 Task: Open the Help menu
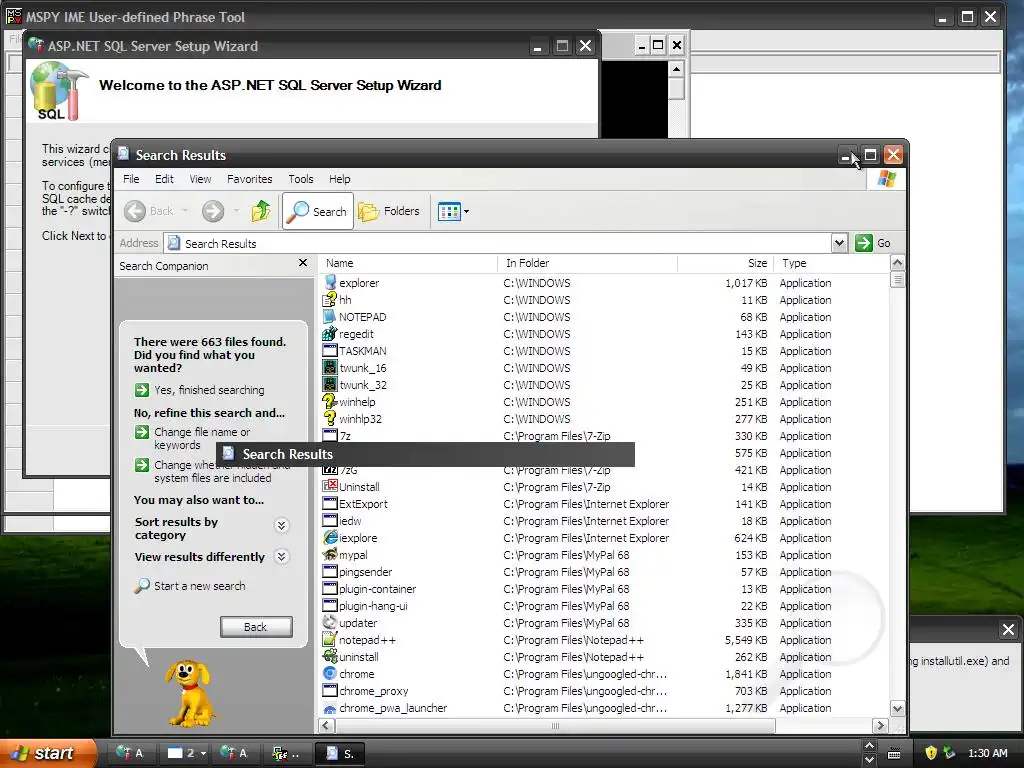(x=339, y=179)
